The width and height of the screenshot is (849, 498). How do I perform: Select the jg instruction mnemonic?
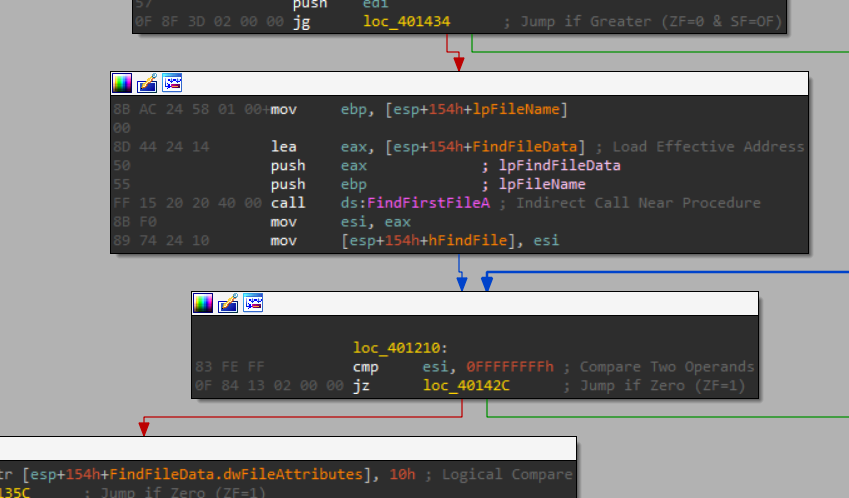301,20
